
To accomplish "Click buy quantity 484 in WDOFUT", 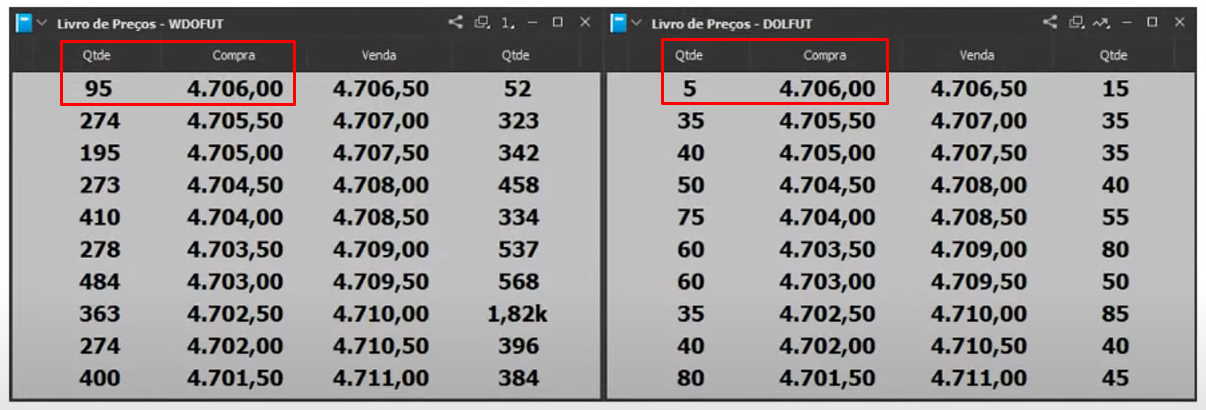I will click(x=99, y=281).
